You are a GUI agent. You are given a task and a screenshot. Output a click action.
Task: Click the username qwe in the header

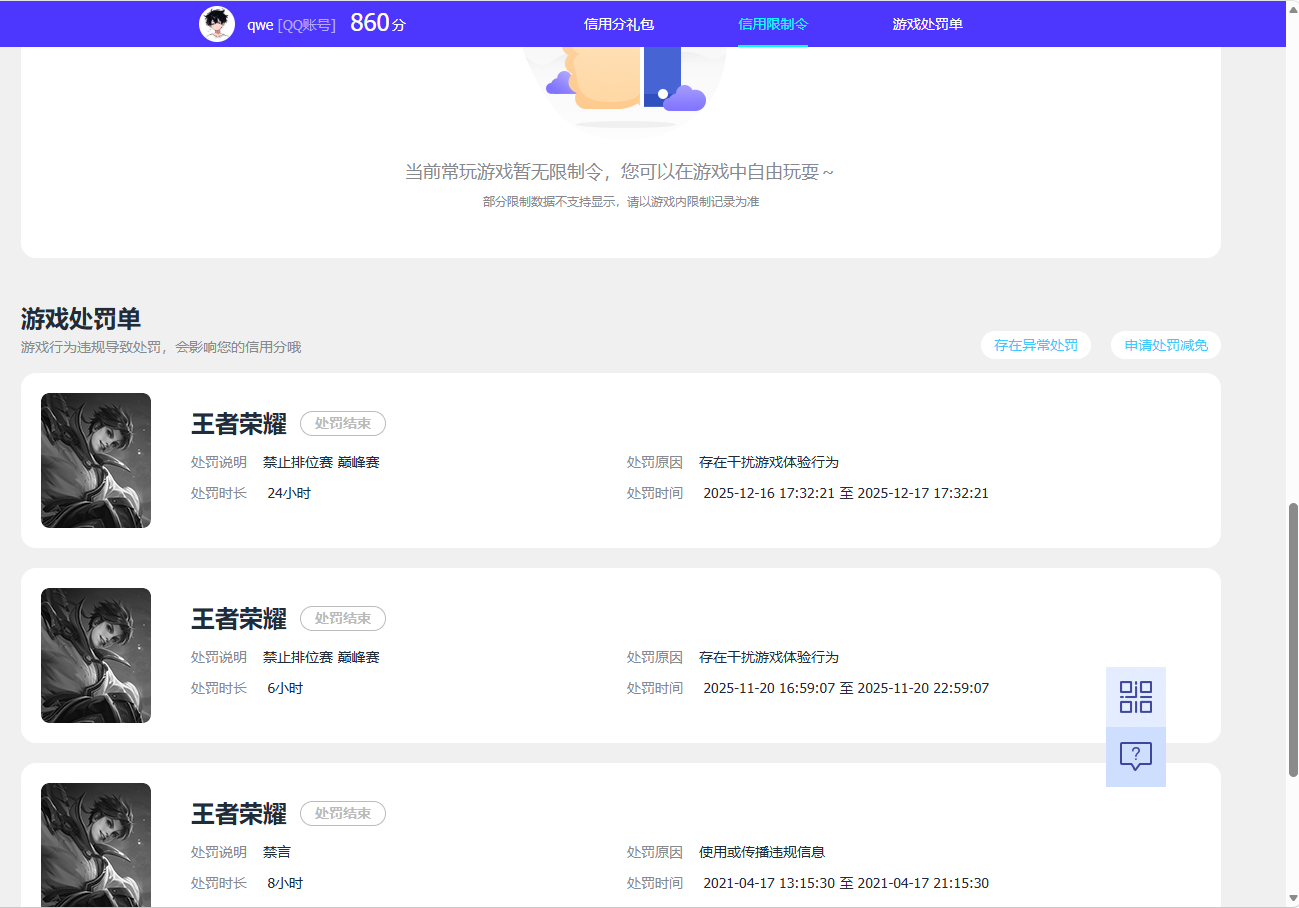[x=260, y=24]
